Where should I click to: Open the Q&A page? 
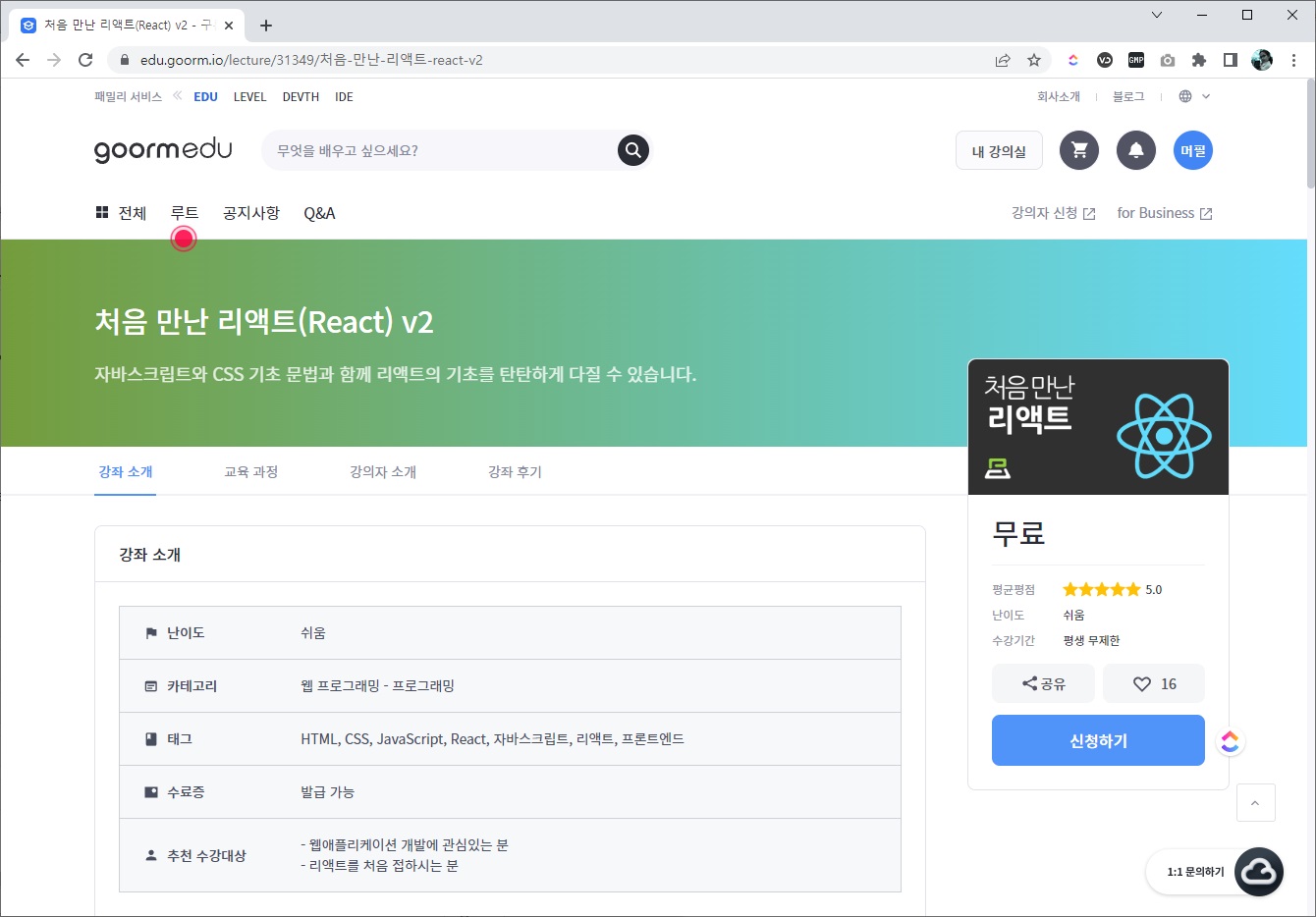[x=319, y=213]
